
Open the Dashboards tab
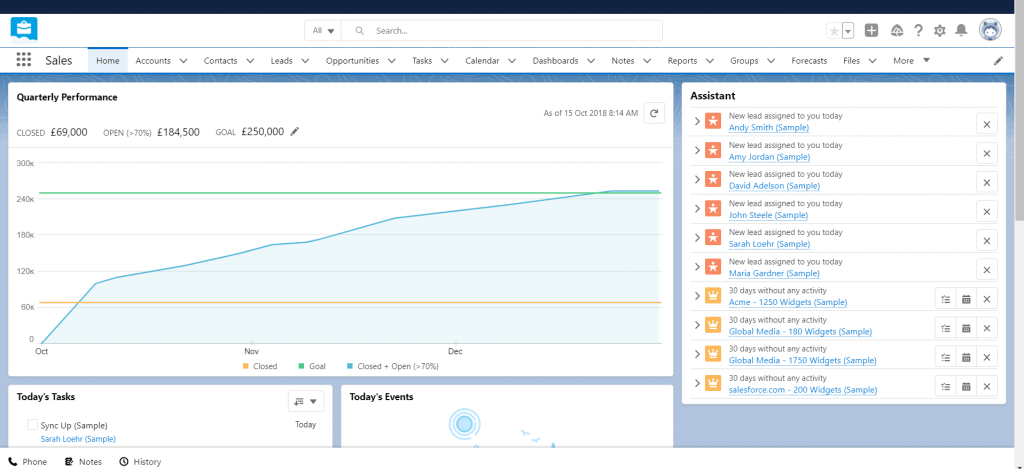(555, 61)
